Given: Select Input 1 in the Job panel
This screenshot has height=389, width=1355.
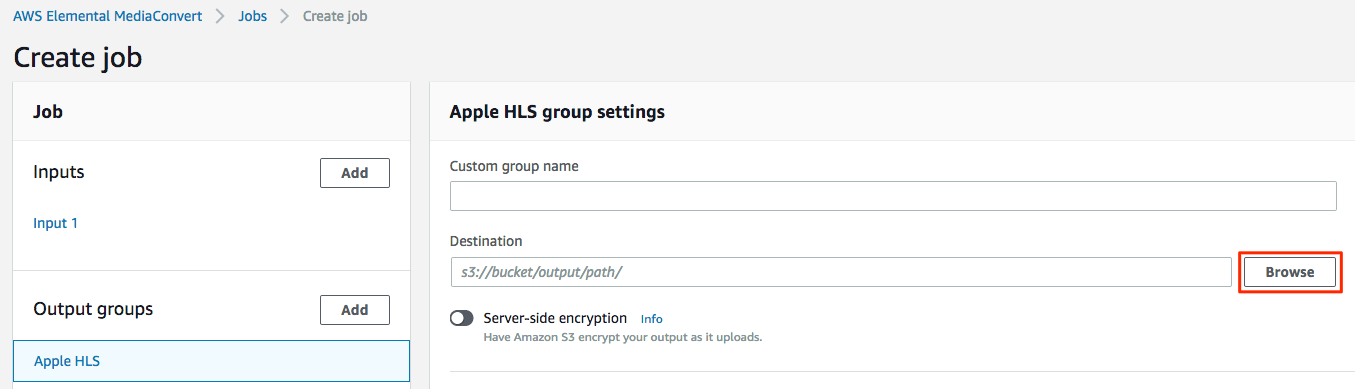Looking at the screenshot, I should 56,223.
